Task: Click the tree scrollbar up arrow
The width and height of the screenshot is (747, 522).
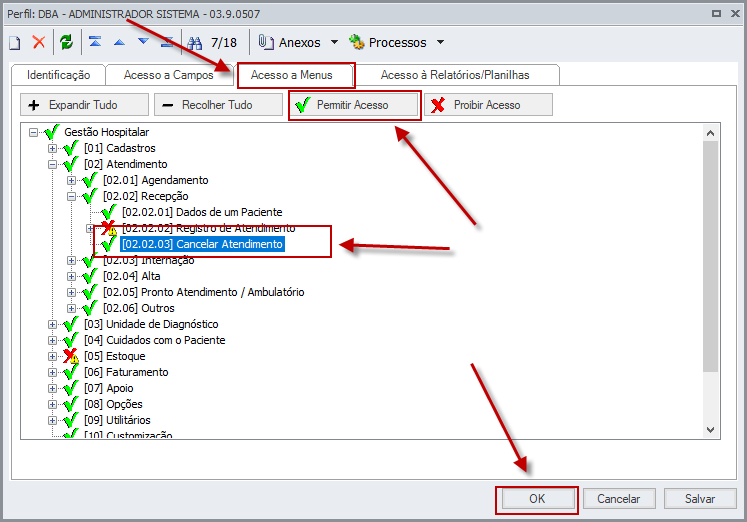Action: (x=710, y=133)
